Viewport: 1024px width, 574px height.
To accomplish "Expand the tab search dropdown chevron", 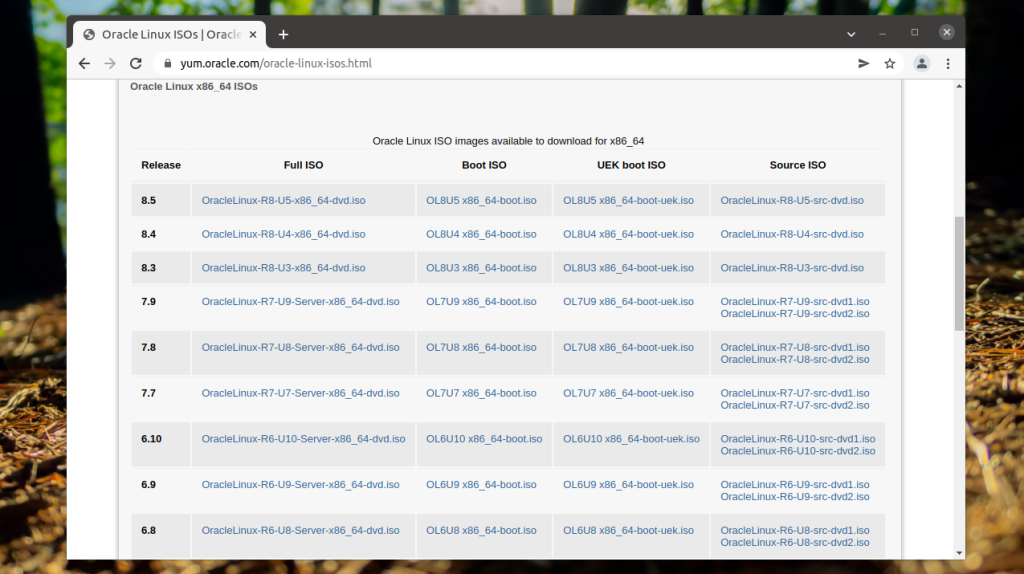I will point(851,34).
